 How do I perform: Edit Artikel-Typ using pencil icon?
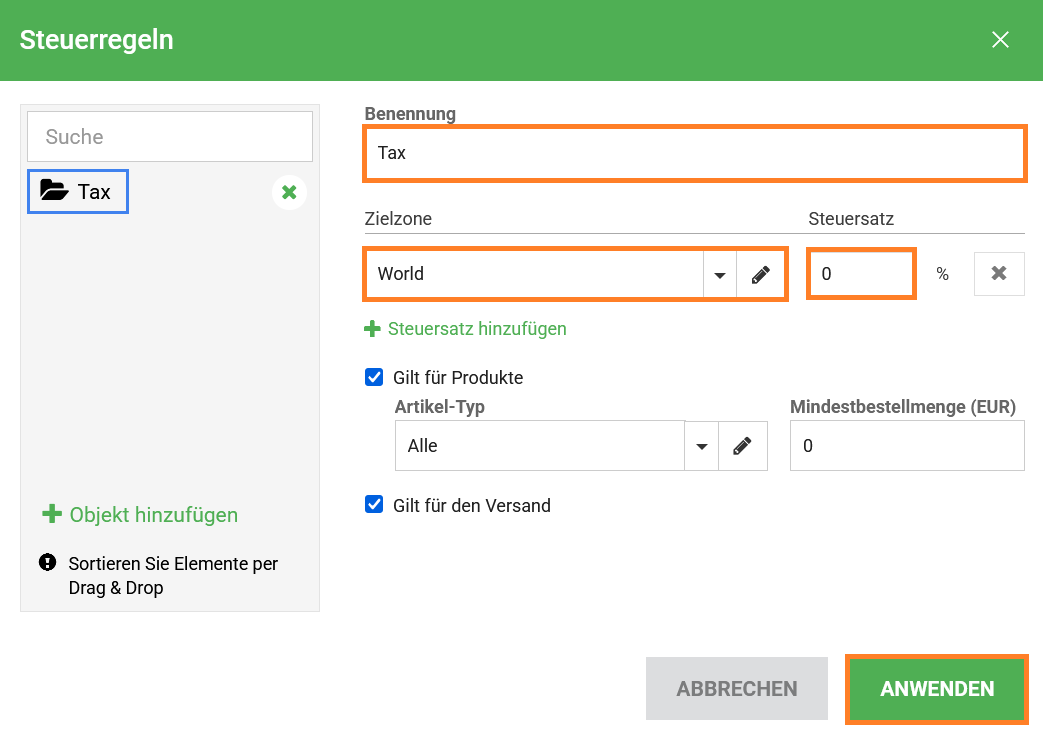tap(742, 446)
